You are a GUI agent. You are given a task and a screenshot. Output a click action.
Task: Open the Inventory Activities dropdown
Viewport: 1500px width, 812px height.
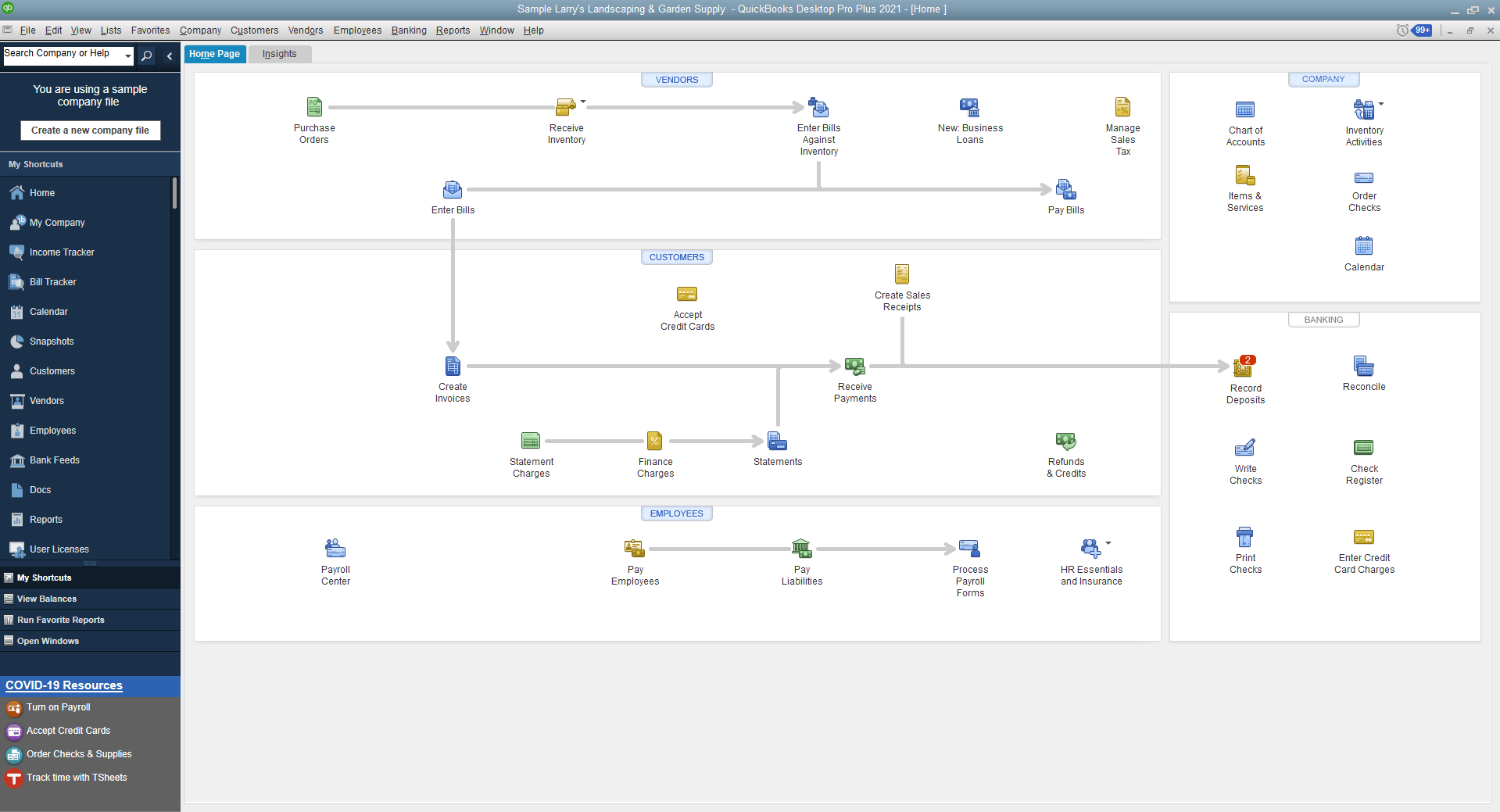pyautogui.click(x=1382, y=102)
